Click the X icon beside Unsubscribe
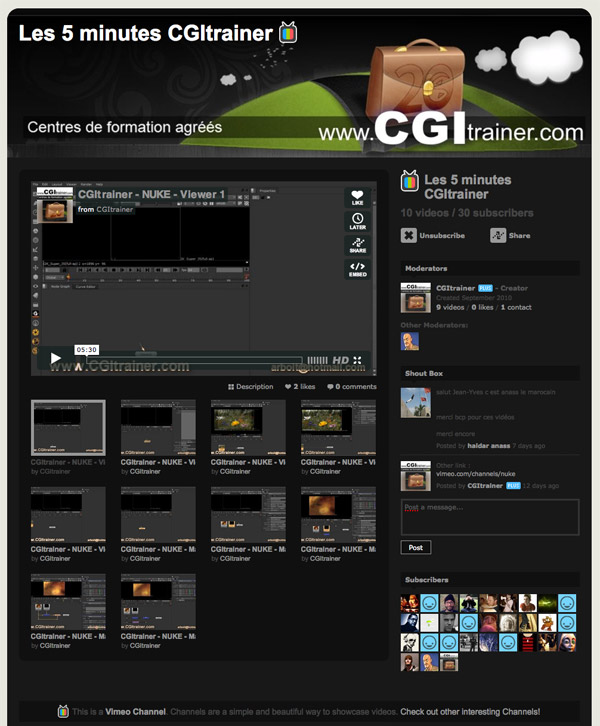Image resolution: width=600 pixels, height=726 pixels. pyautogui.click(x=408, y=236)
